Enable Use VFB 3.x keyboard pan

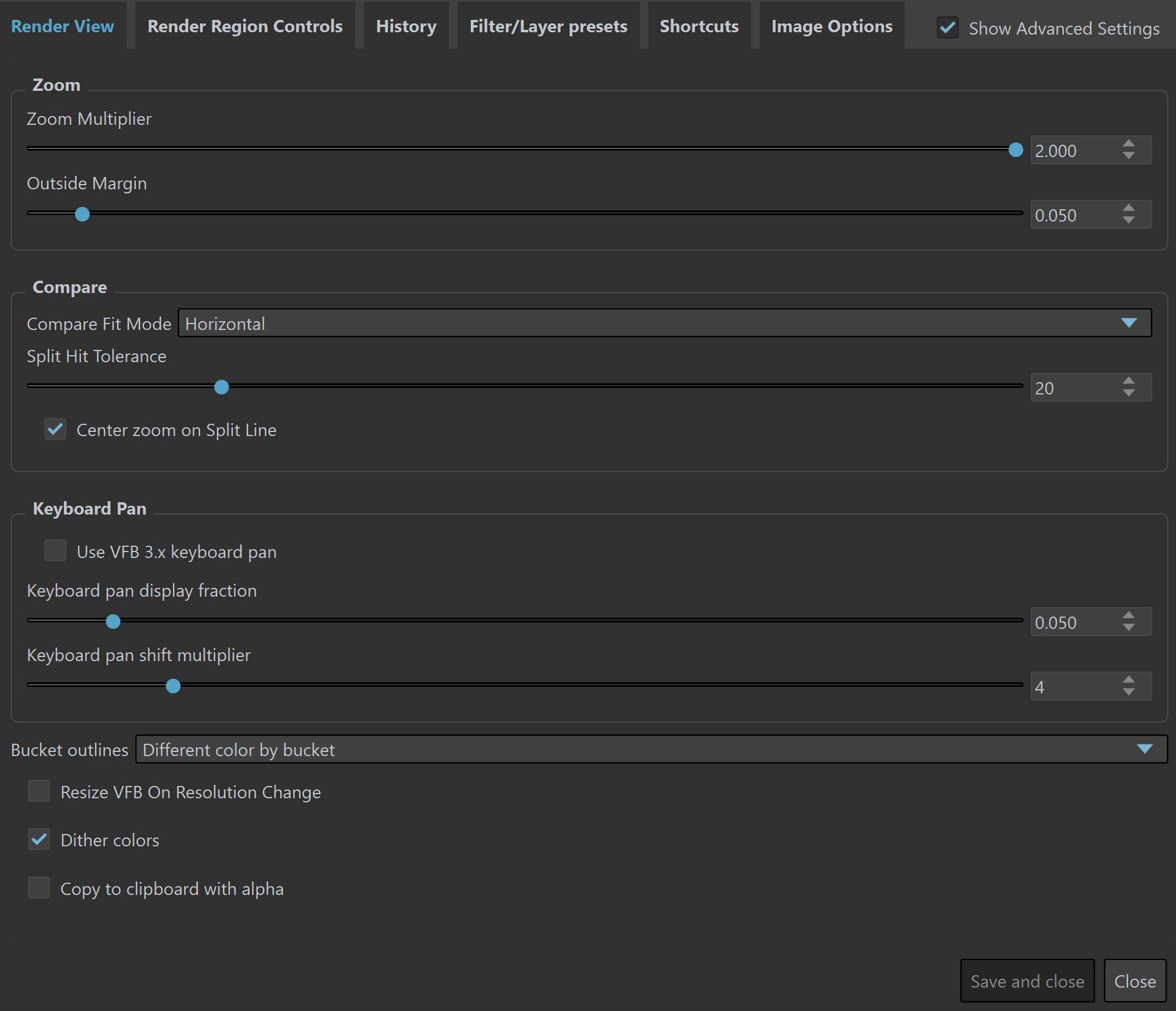coord(55,551)
